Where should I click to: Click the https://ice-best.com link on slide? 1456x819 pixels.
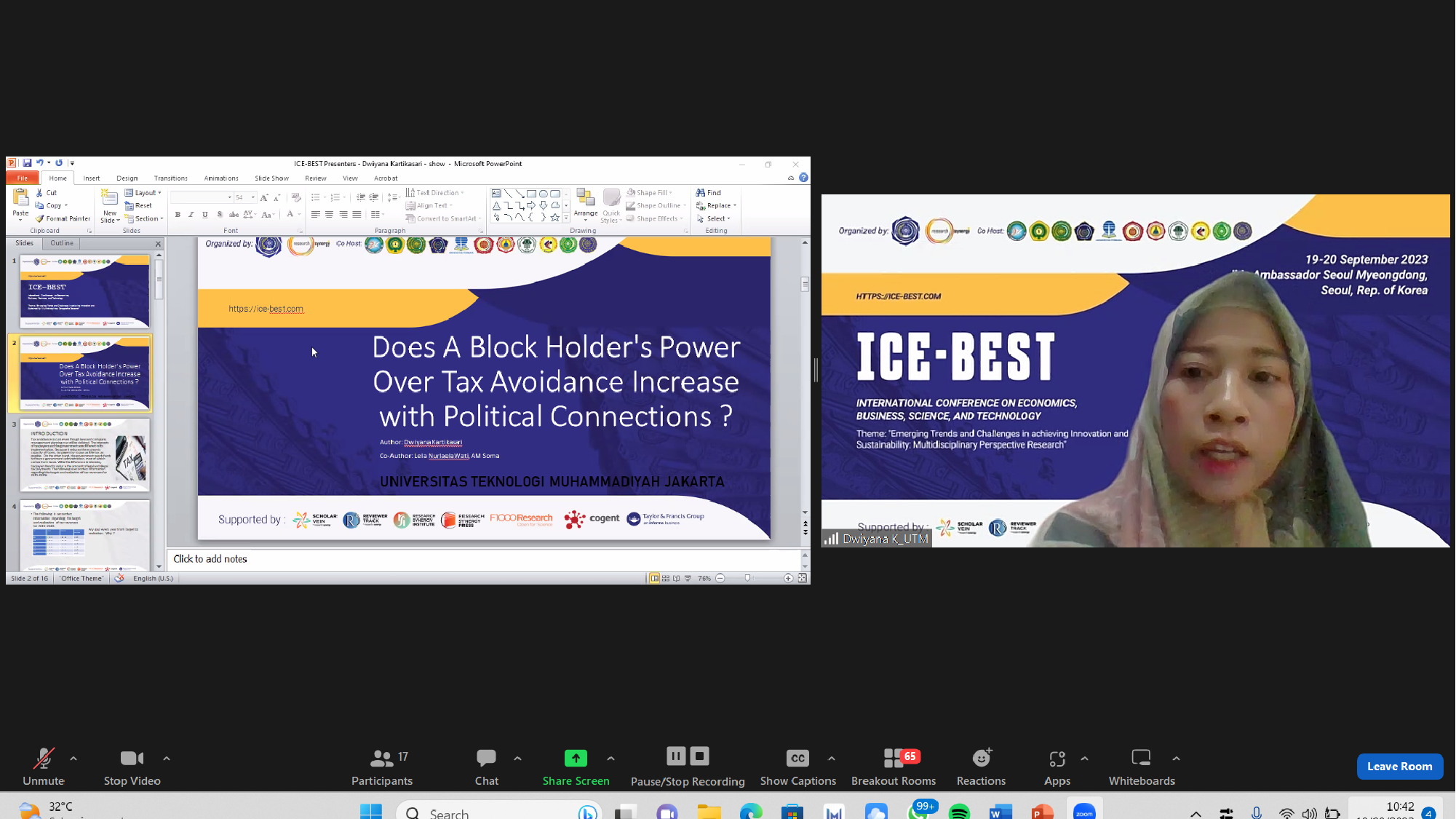[266, 309]
